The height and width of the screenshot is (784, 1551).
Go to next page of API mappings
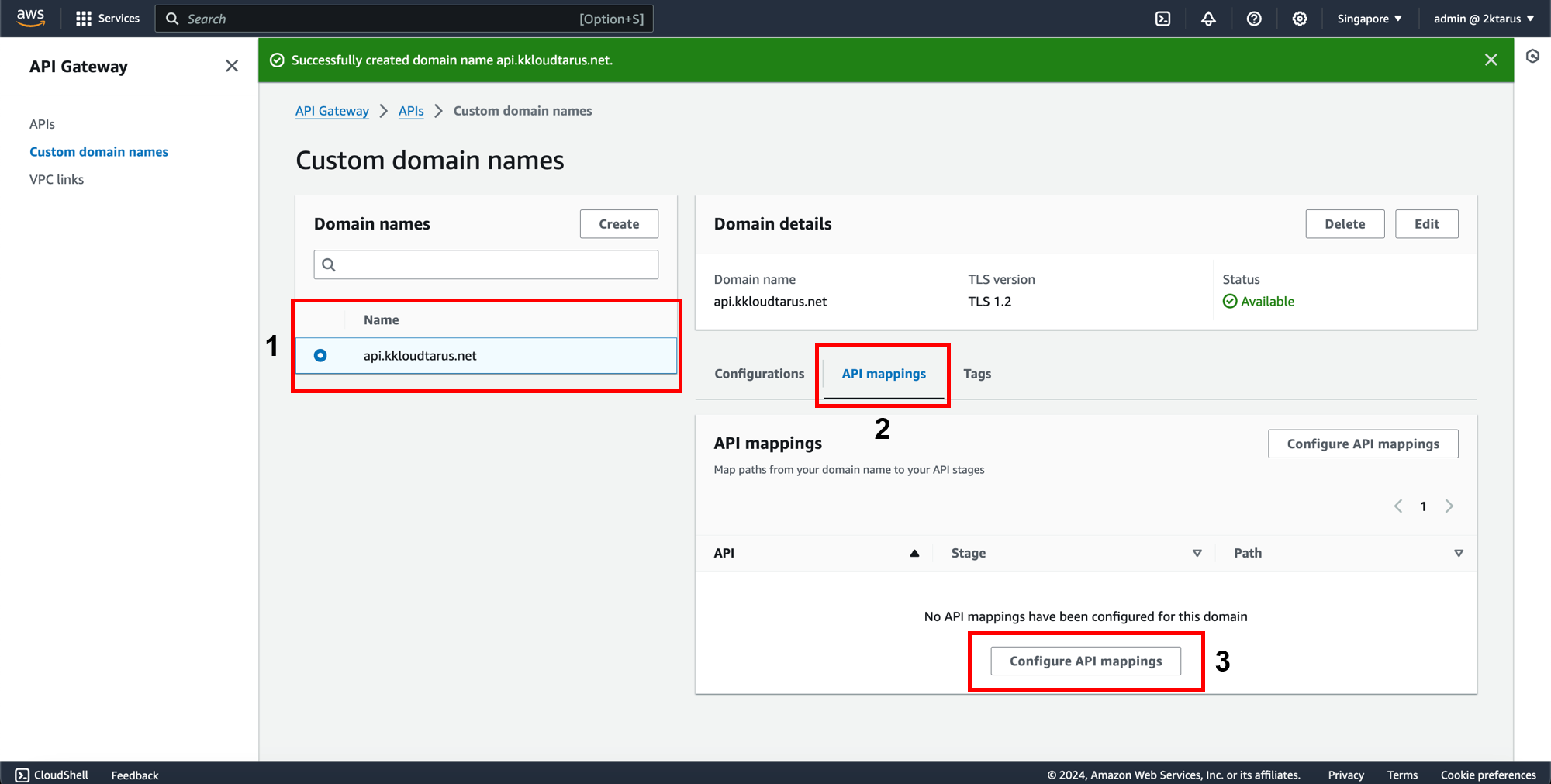click(x=1449, y=506)
